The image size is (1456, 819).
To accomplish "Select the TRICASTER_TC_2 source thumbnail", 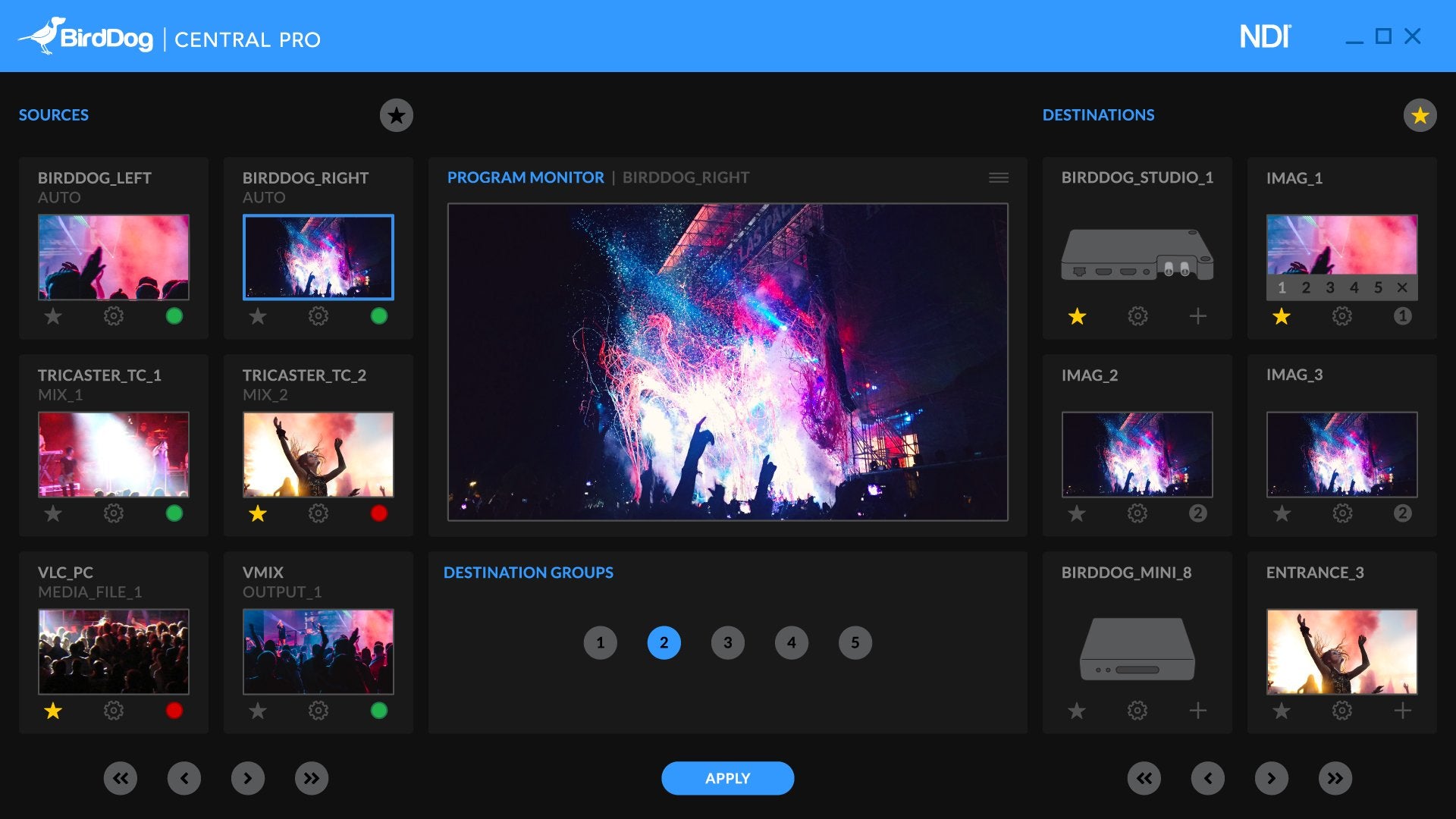I will pyautogui.click(x=318, y=454).
